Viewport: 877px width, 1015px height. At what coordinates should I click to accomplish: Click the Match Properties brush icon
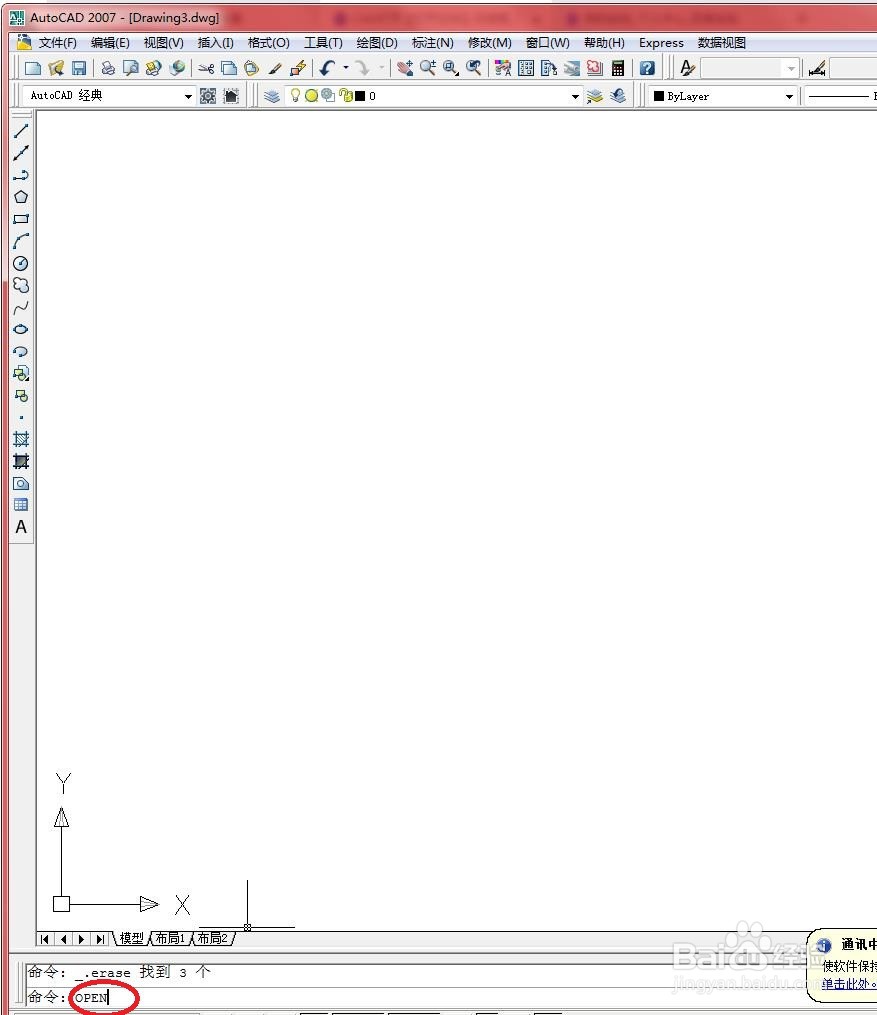(x=275, y=68)
